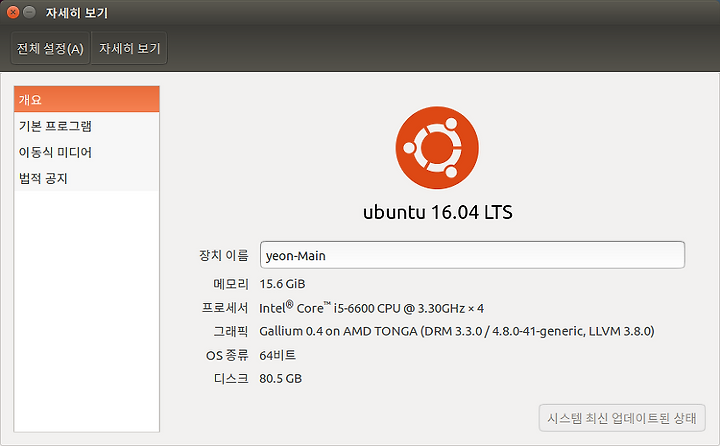Click the Gallium 0.4 on AMD TONGA text

click(457, 331)
